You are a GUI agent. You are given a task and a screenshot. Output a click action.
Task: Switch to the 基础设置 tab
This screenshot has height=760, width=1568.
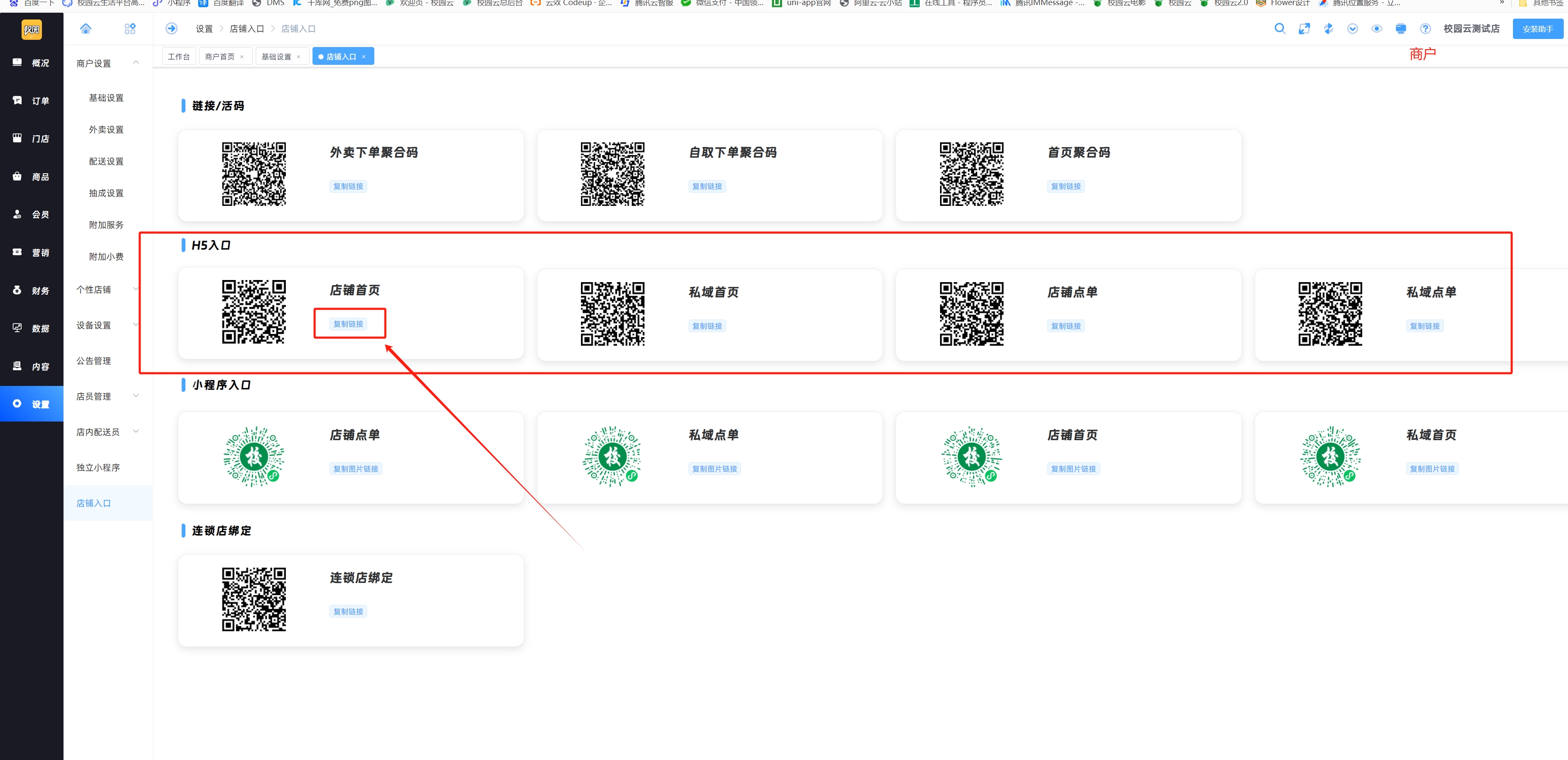[277, 57]
